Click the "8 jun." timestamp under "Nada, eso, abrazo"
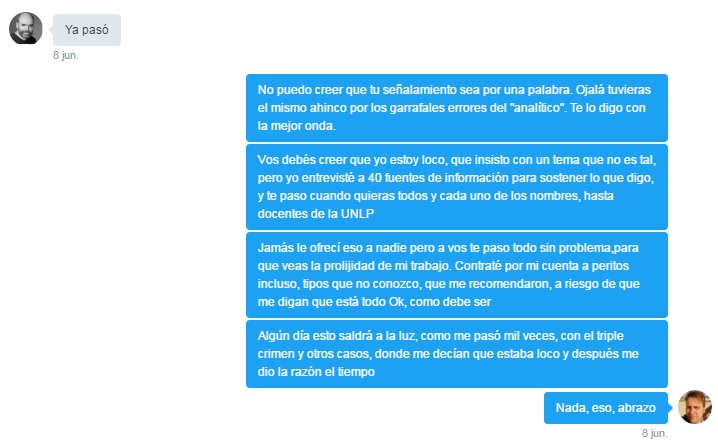 [x=654, y=433]
